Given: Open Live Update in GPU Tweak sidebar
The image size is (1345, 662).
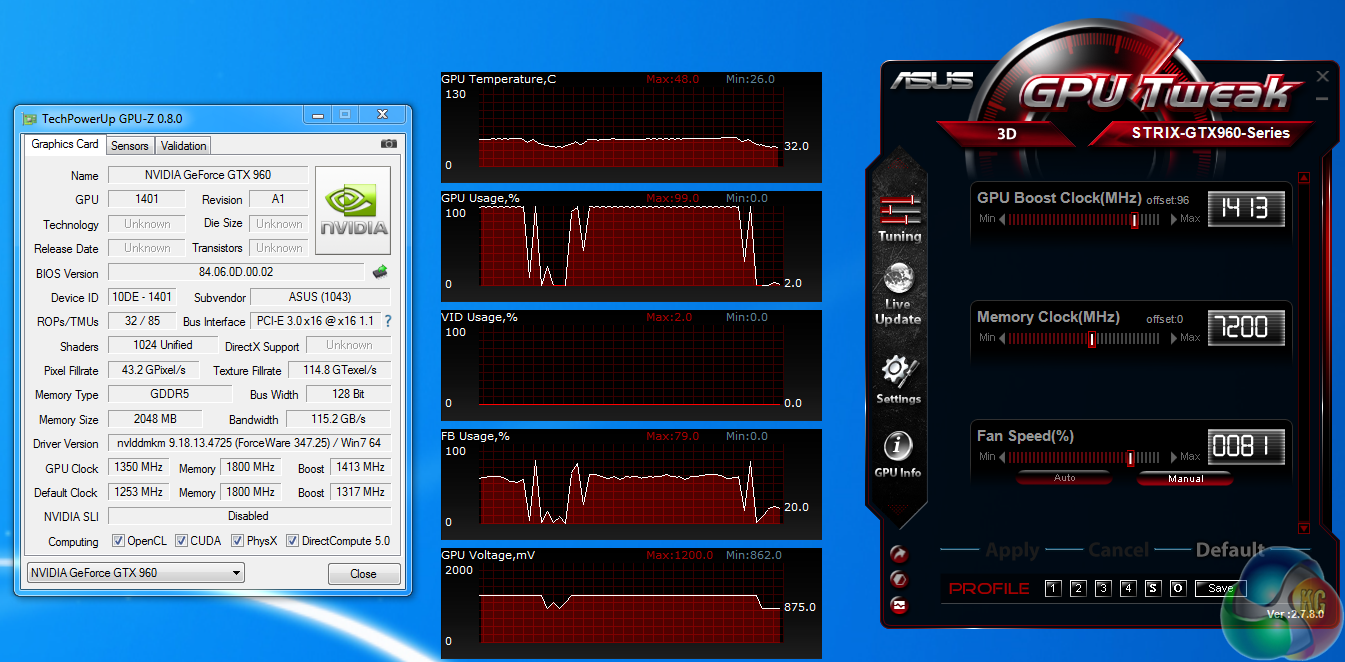Looking at the screenshot, I should pyautogui.click(x=898, y=293).
